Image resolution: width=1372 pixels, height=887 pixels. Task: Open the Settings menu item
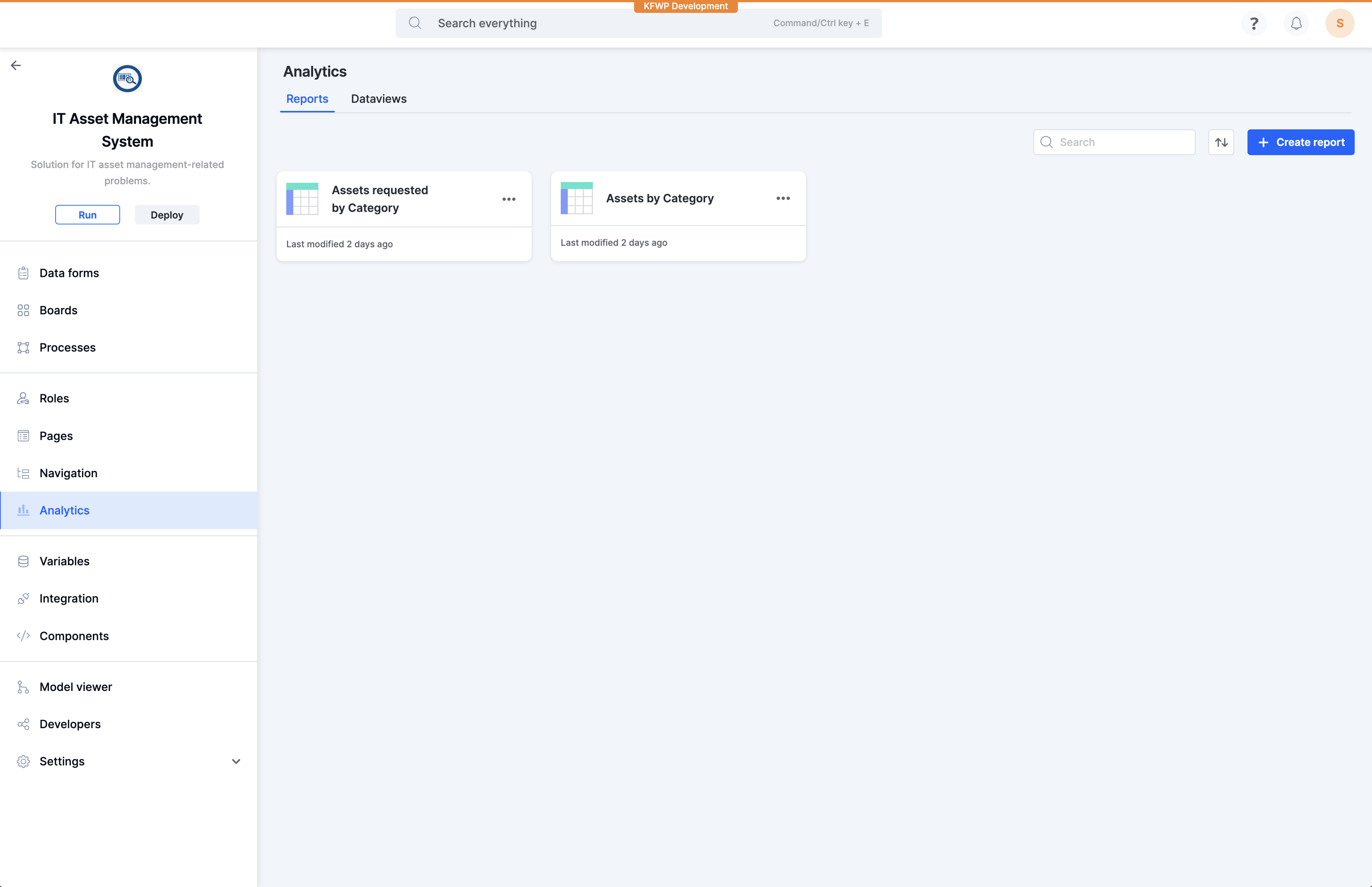point(129,761)
